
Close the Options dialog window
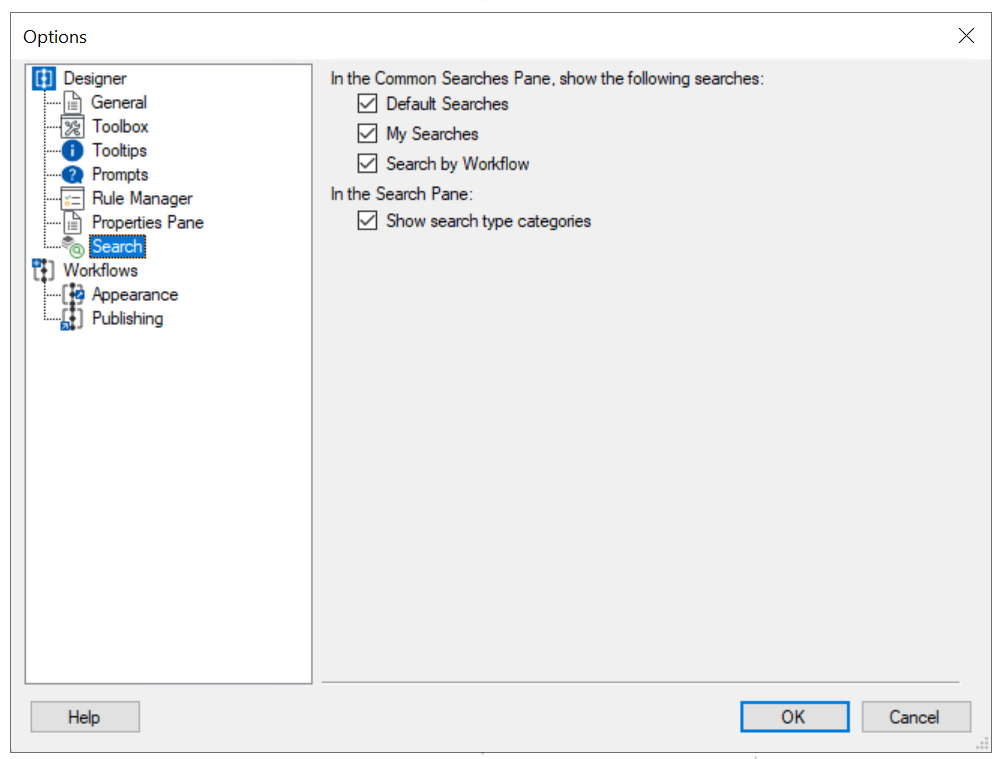pos(966,36)
